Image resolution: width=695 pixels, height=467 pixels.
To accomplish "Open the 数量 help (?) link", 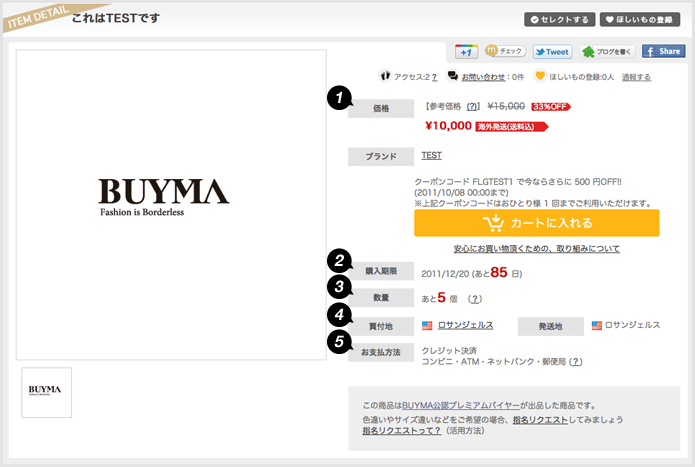I will (x=475, y=299).
